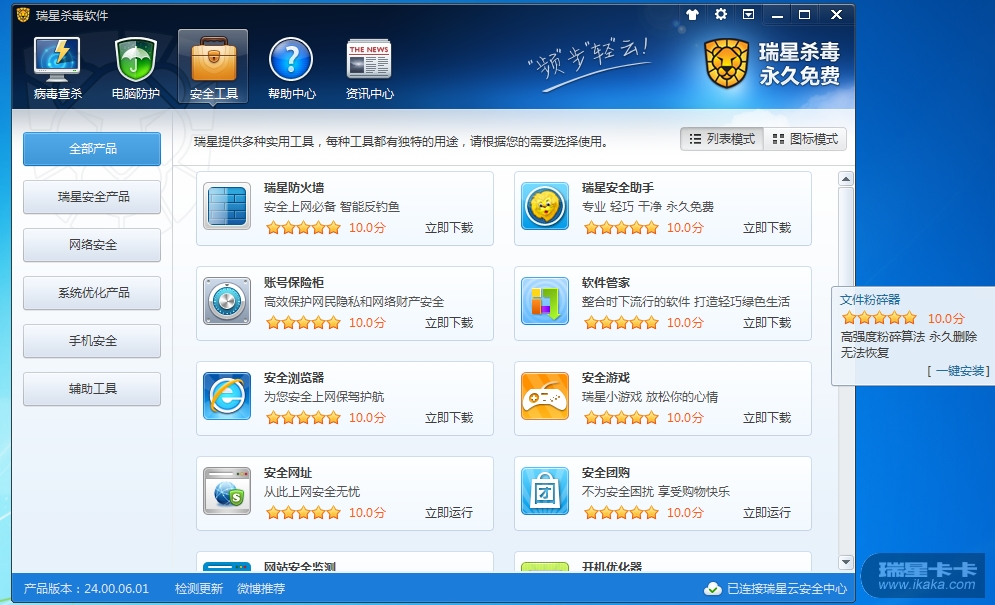Select the 网络安全 category
The width and height of the screenshot is (995, 605).
point(92,245)
